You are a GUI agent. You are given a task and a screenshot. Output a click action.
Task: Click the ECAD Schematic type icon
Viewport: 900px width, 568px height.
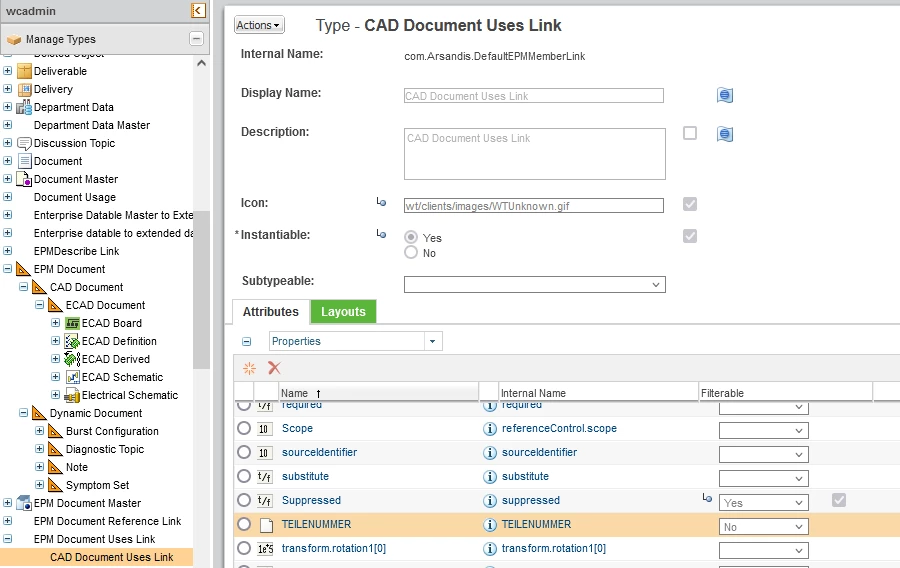[x=72, y=377]
